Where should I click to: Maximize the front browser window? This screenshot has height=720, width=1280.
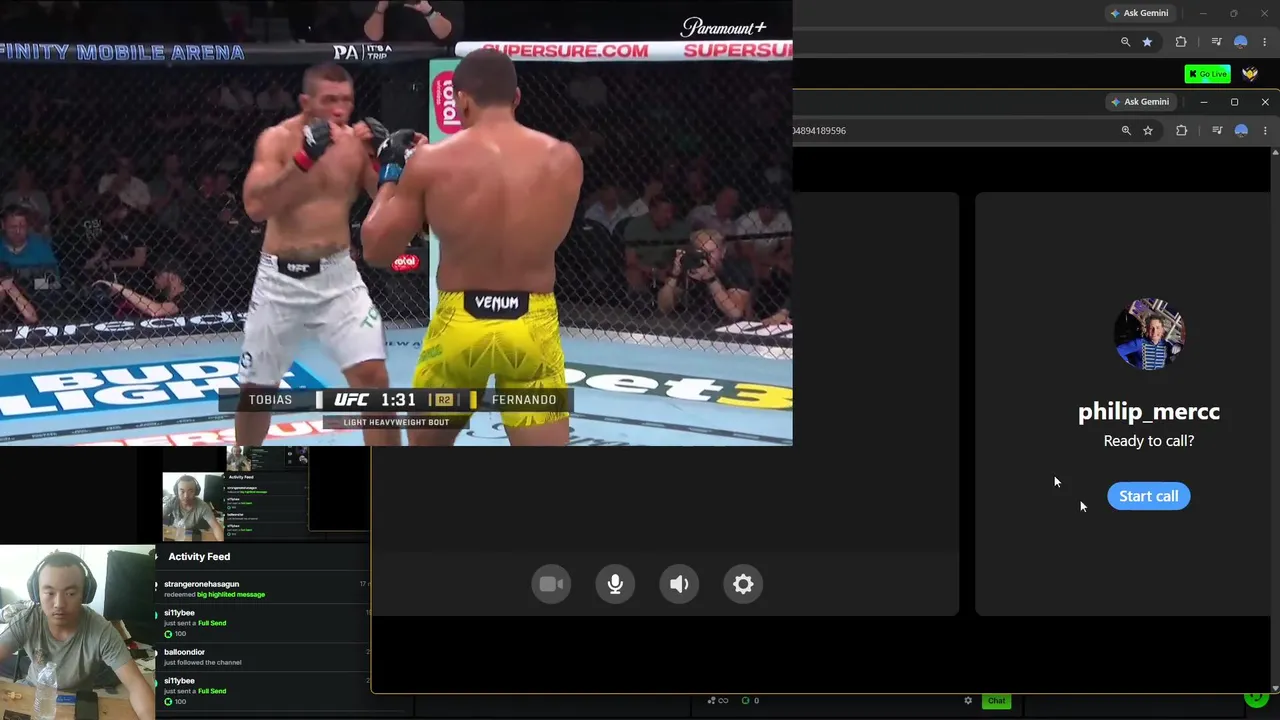1234,101
